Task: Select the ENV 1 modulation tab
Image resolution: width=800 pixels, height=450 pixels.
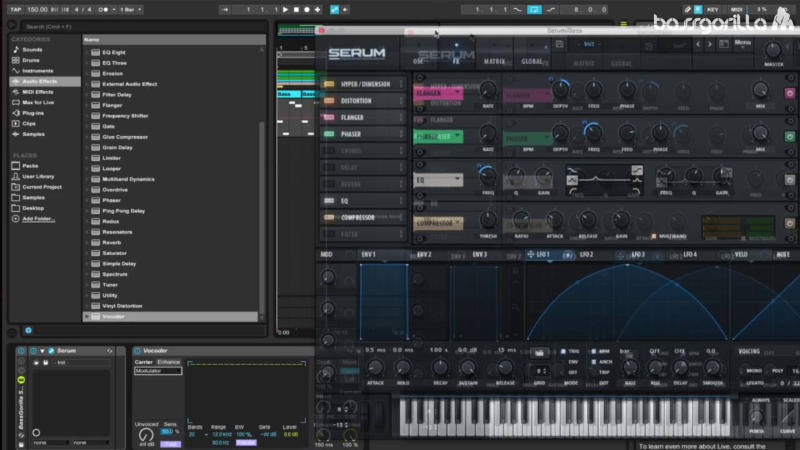Action: coord(368,254)
